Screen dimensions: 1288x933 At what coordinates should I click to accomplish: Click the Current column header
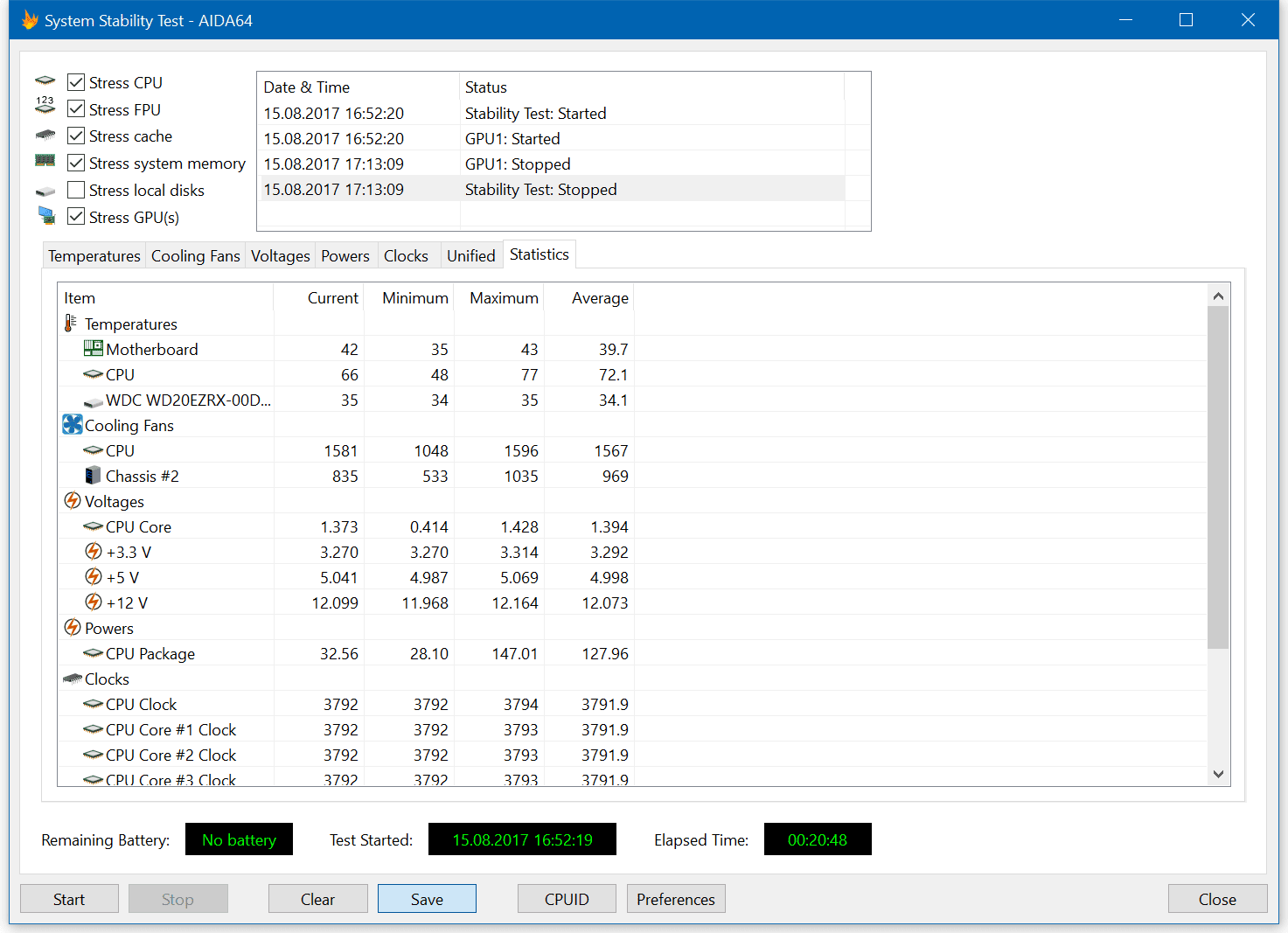tap(319, 297)
